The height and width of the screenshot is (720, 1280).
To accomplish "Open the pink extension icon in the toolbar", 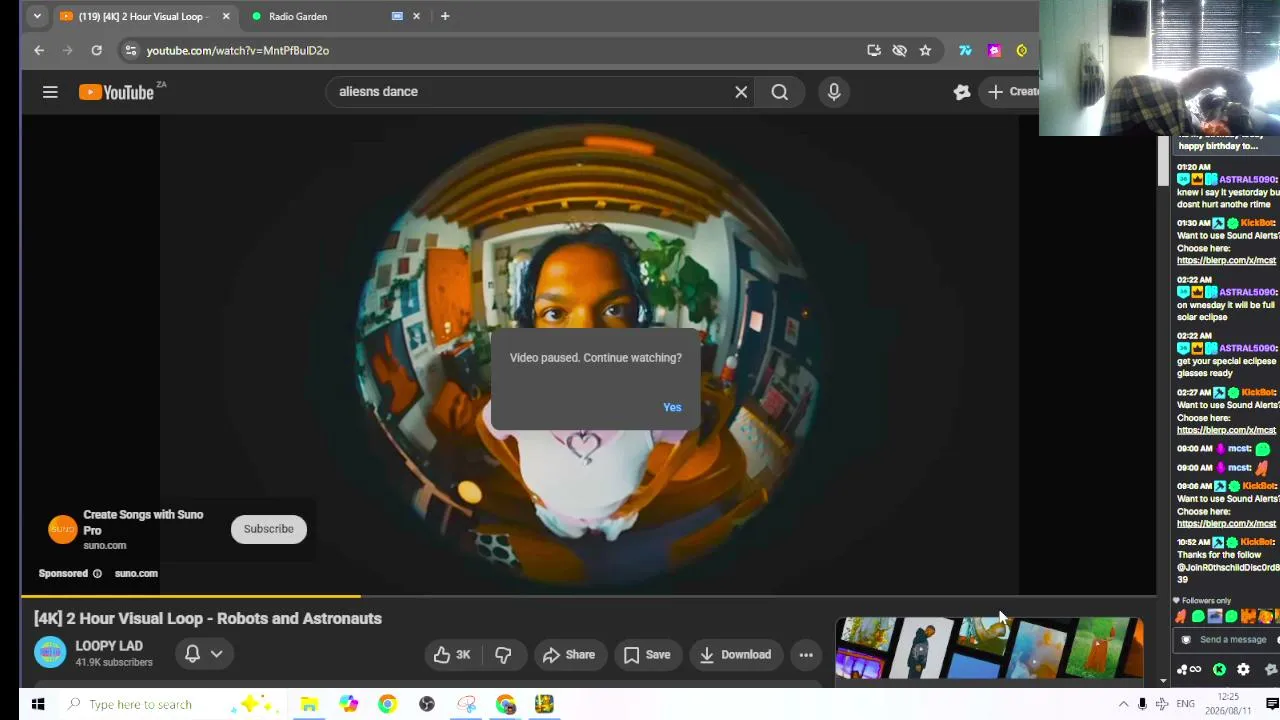I will coord(994,50).
